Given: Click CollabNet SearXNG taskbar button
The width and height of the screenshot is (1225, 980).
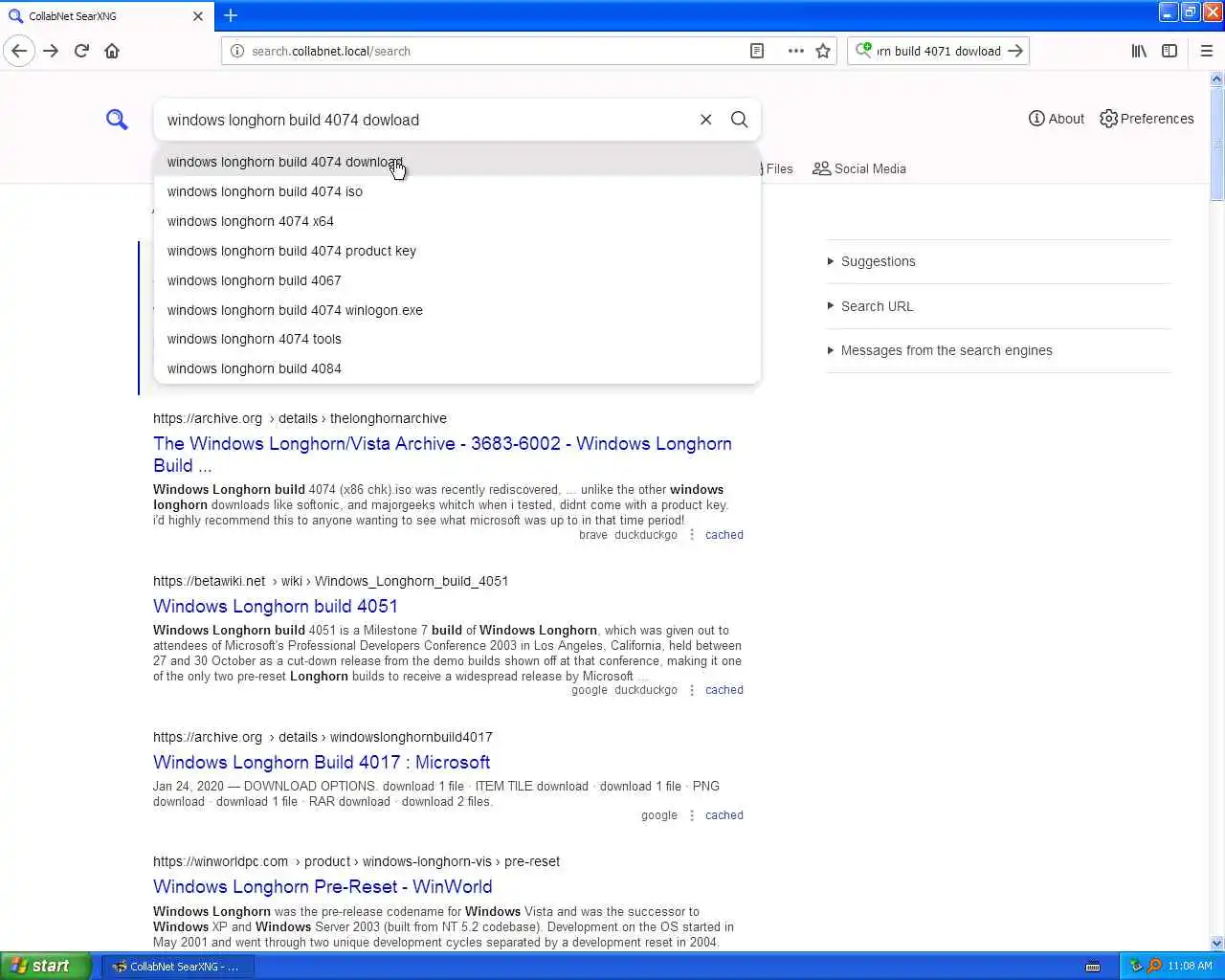Looking at the screenshot, I should (178, 966).
